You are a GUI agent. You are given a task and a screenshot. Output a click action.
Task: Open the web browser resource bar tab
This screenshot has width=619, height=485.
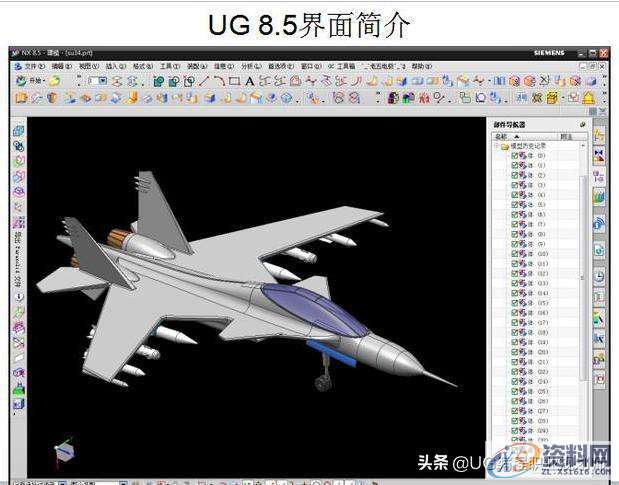(599, 250)
